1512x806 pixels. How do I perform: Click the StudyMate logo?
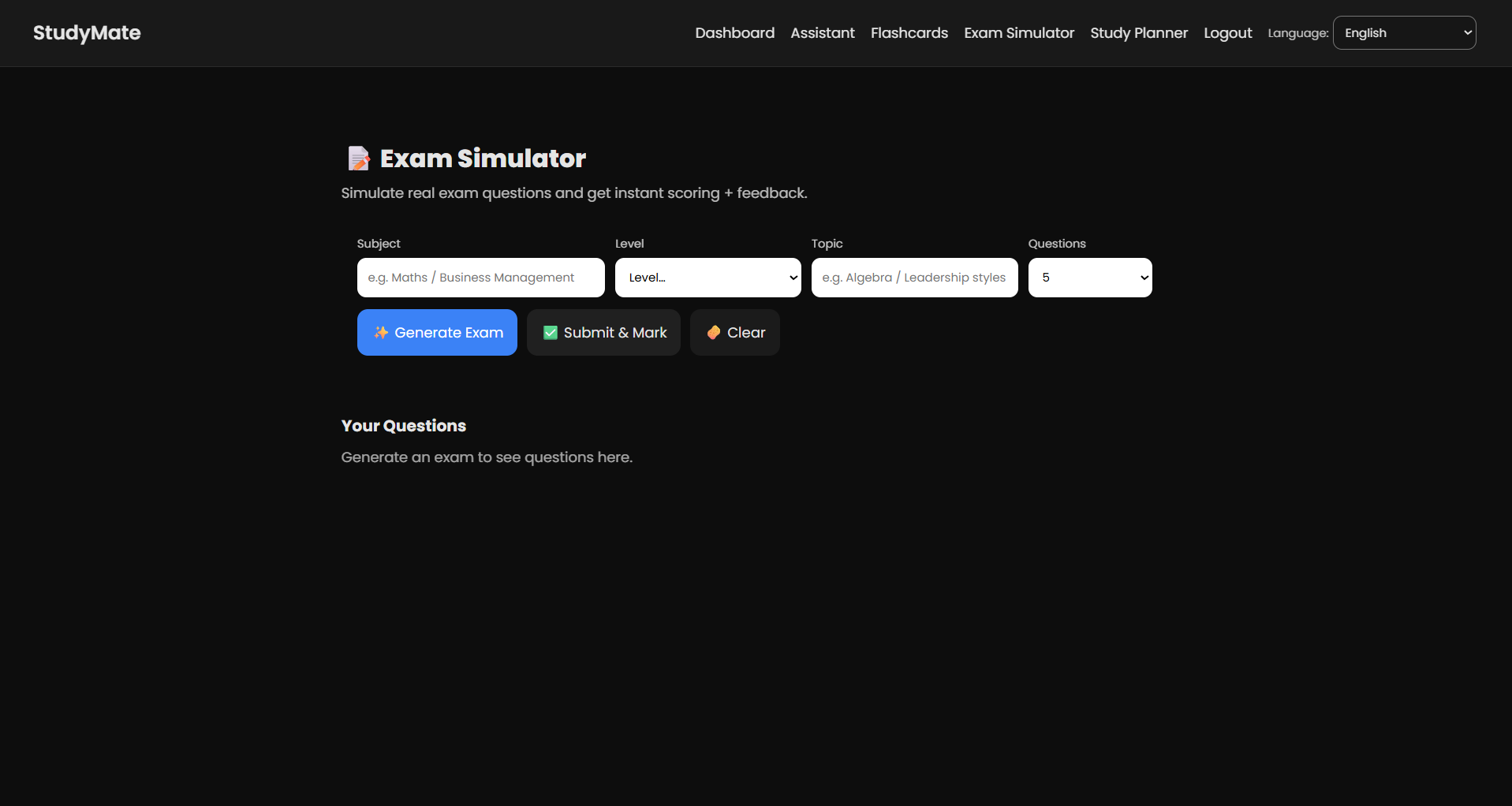86,33
